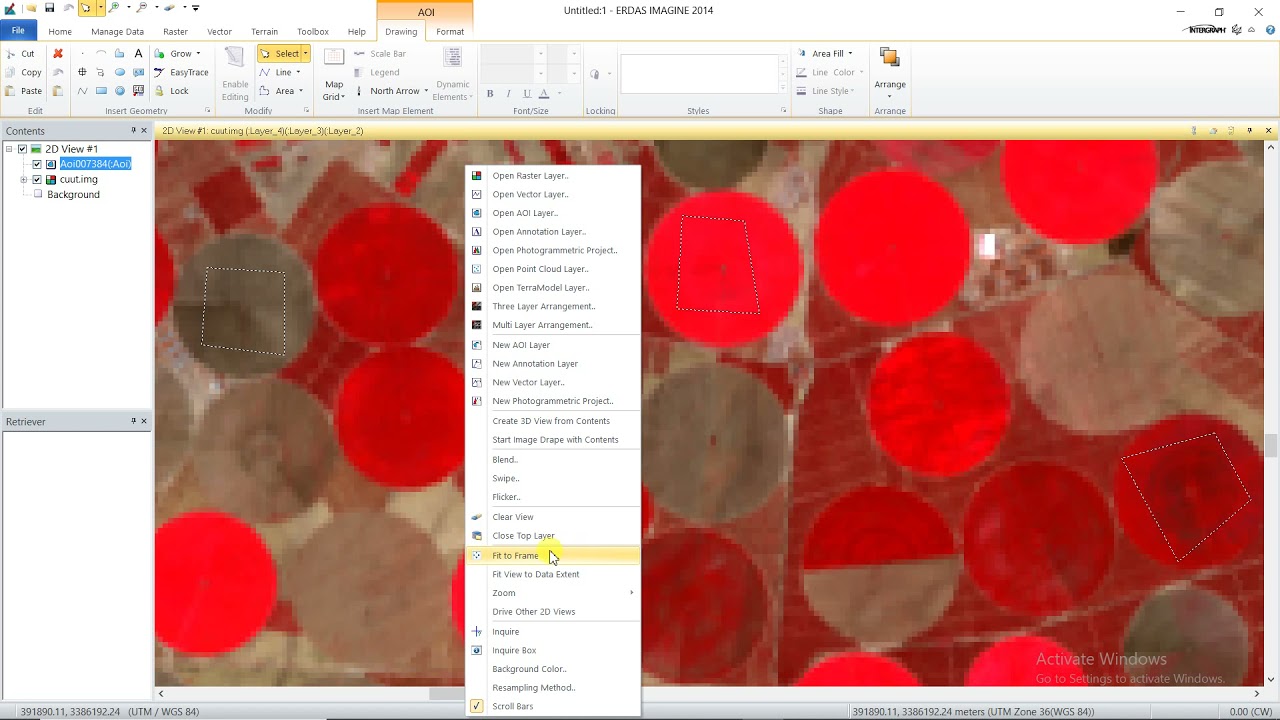
Task: Toggle the 2D View #1 checkbox
Action: coord(22,149)
